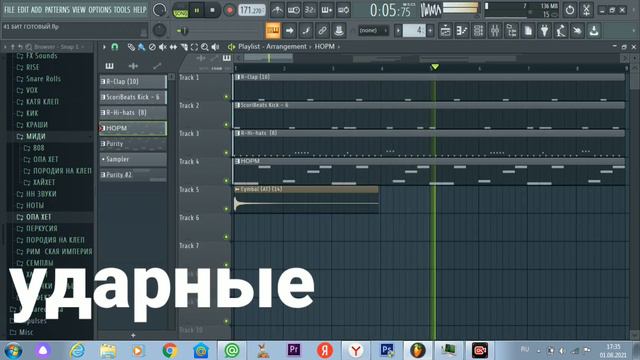Image resolution: width=640 pixels, height=360 pixels.
Task: Select the playlist Zoom magnifier tool
Action: tap(205, 47)
